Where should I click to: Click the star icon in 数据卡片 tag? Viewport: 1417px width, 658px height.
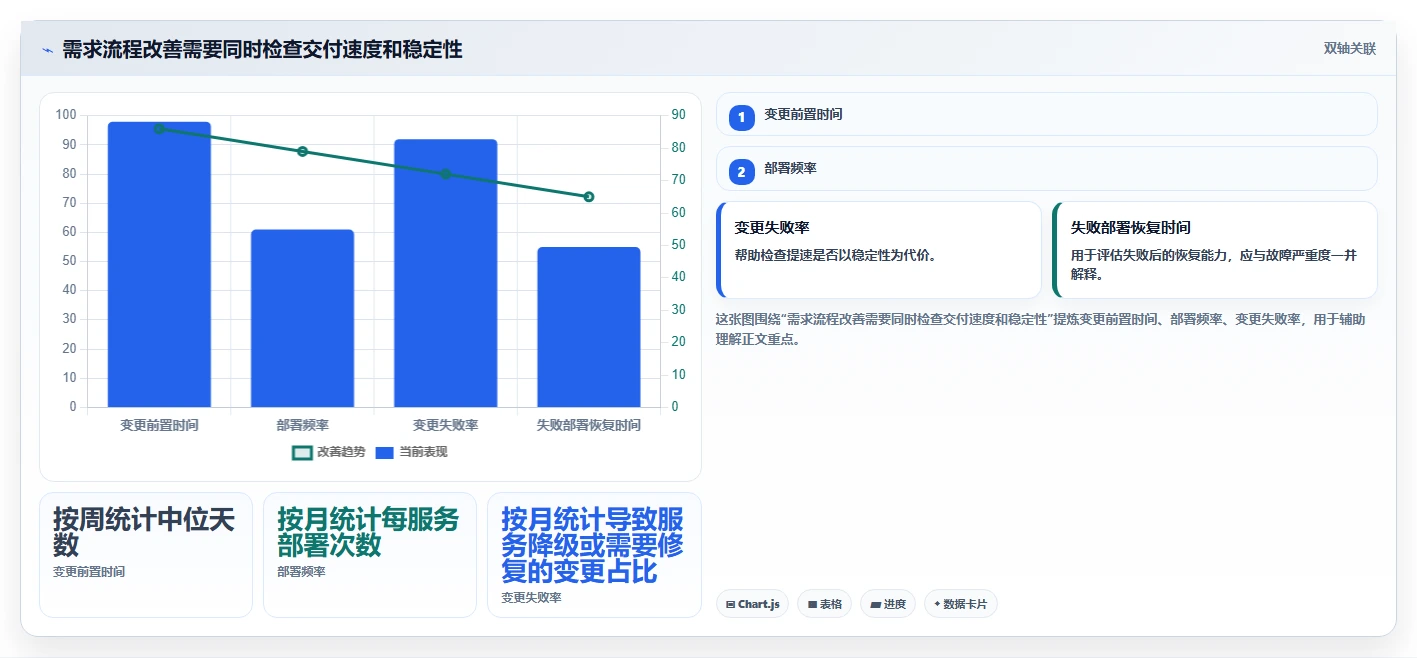937,604
